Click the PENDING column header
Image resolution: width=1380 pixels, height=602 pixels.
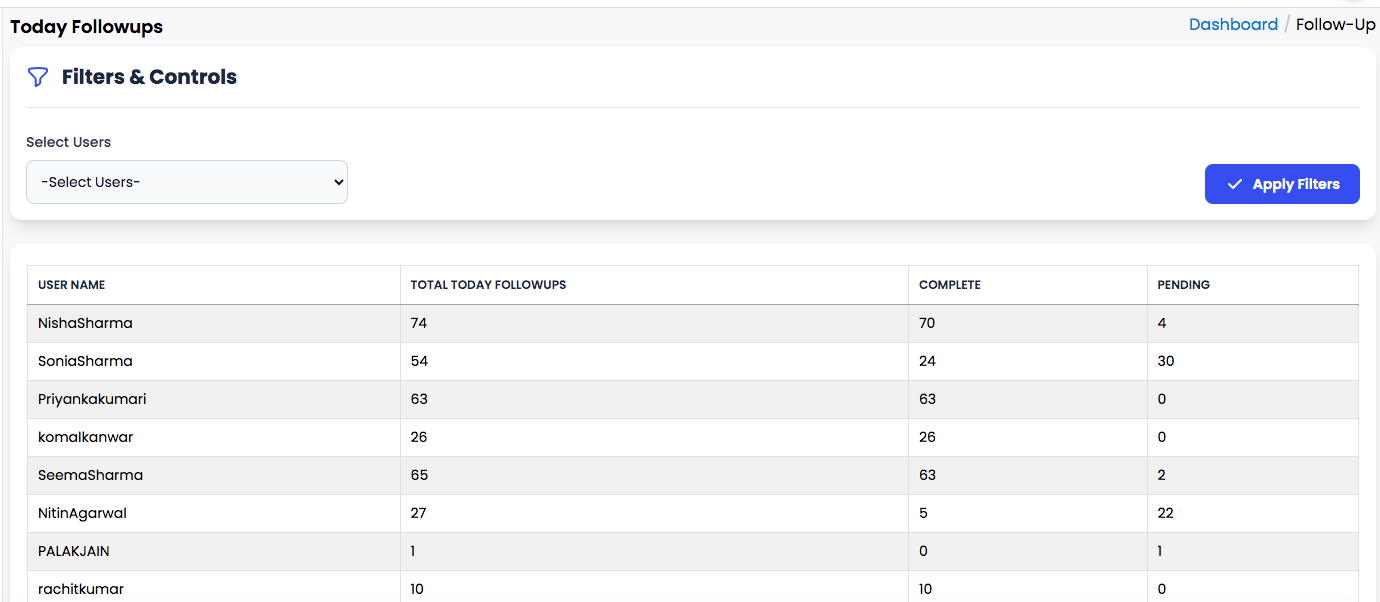1183,285
